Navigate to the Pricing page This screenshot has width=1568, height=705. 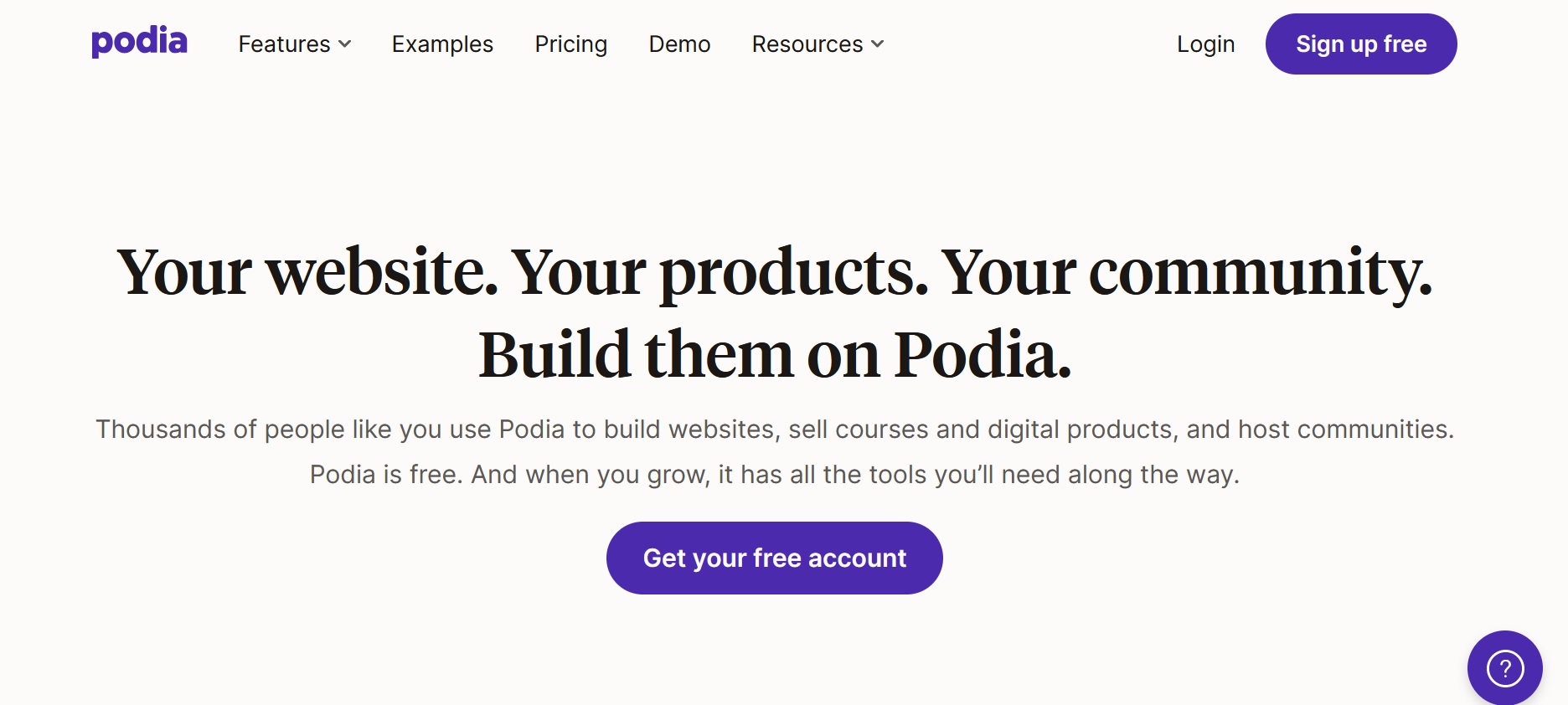pyautogui.click(x=570, y=44)
